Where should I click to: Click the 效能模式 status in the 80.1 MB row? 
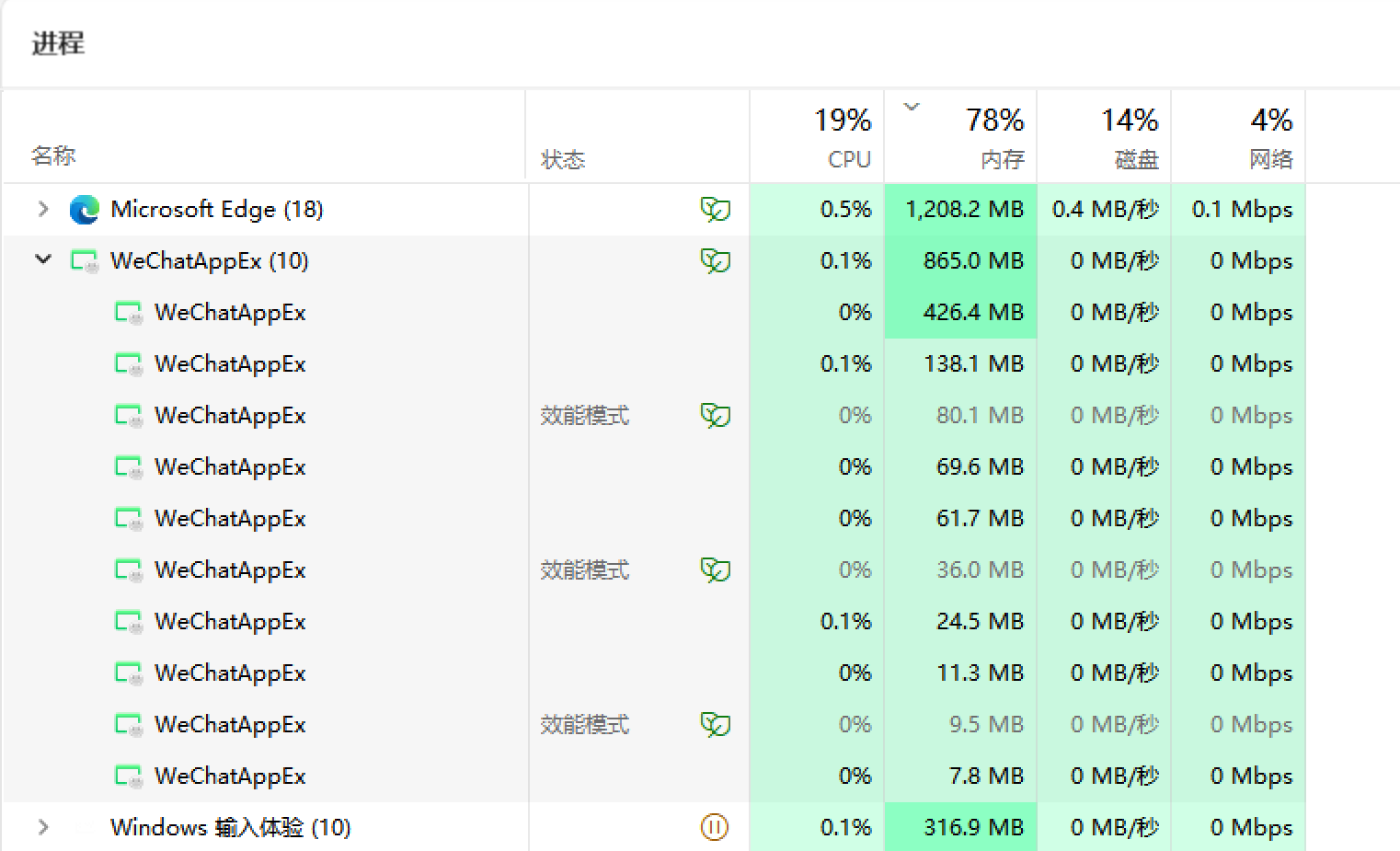[585, 416]
